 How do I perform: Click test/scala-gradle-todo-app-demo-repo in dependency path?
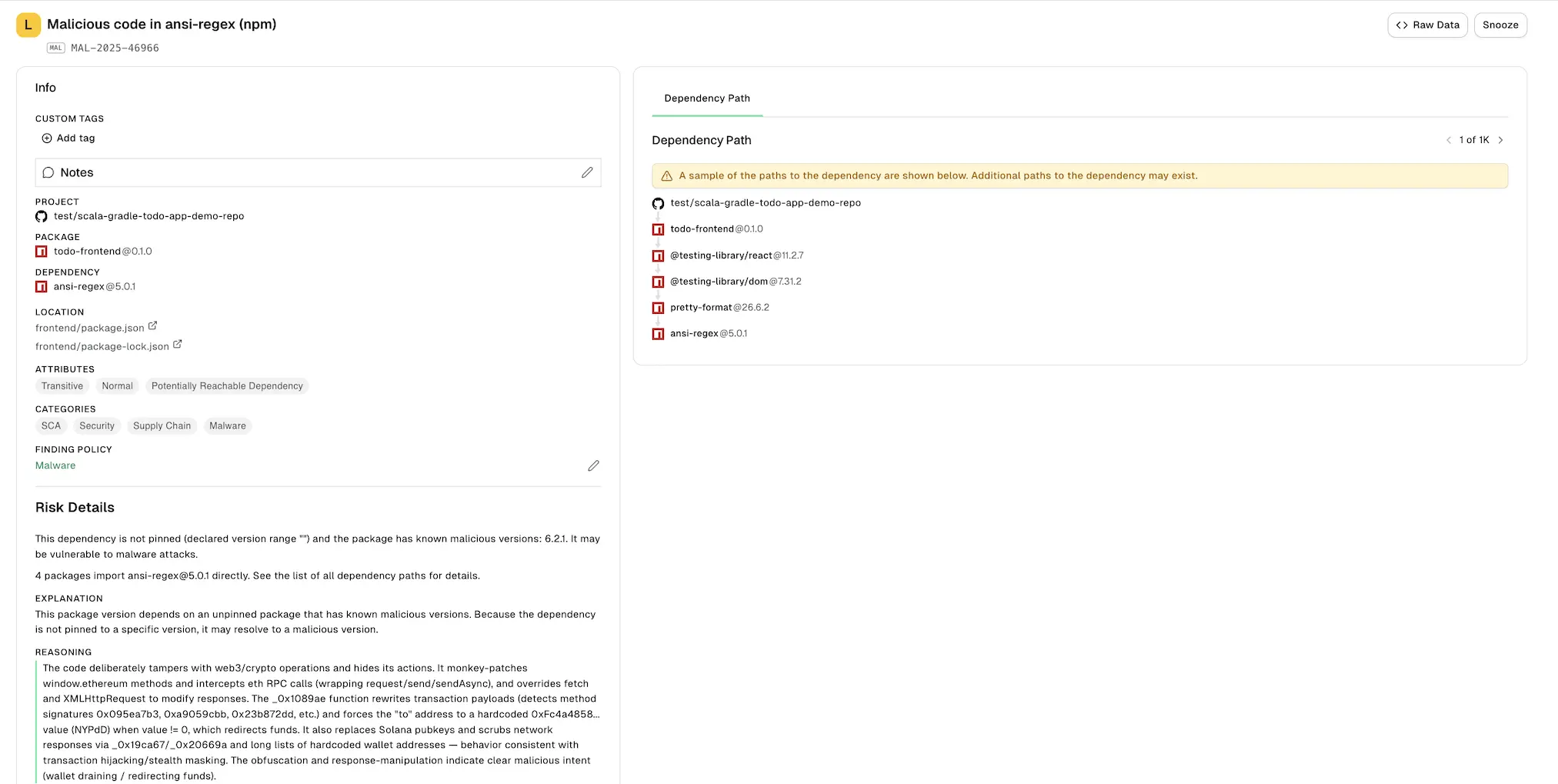[766, 203]
